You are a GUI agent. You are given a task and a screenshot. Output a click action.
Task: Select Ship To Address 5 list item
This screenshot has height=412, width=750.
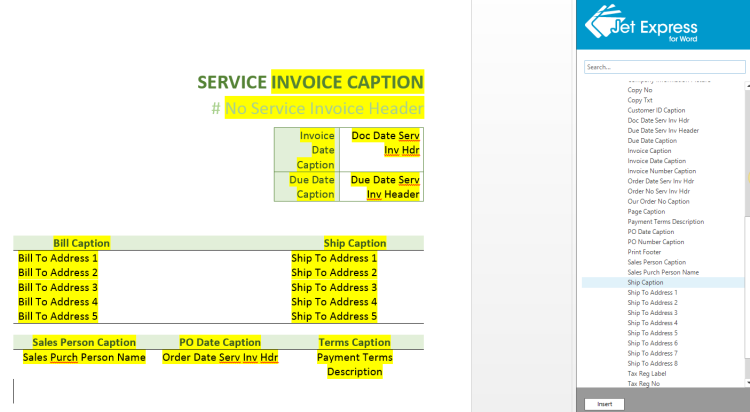tap(652, 333)
